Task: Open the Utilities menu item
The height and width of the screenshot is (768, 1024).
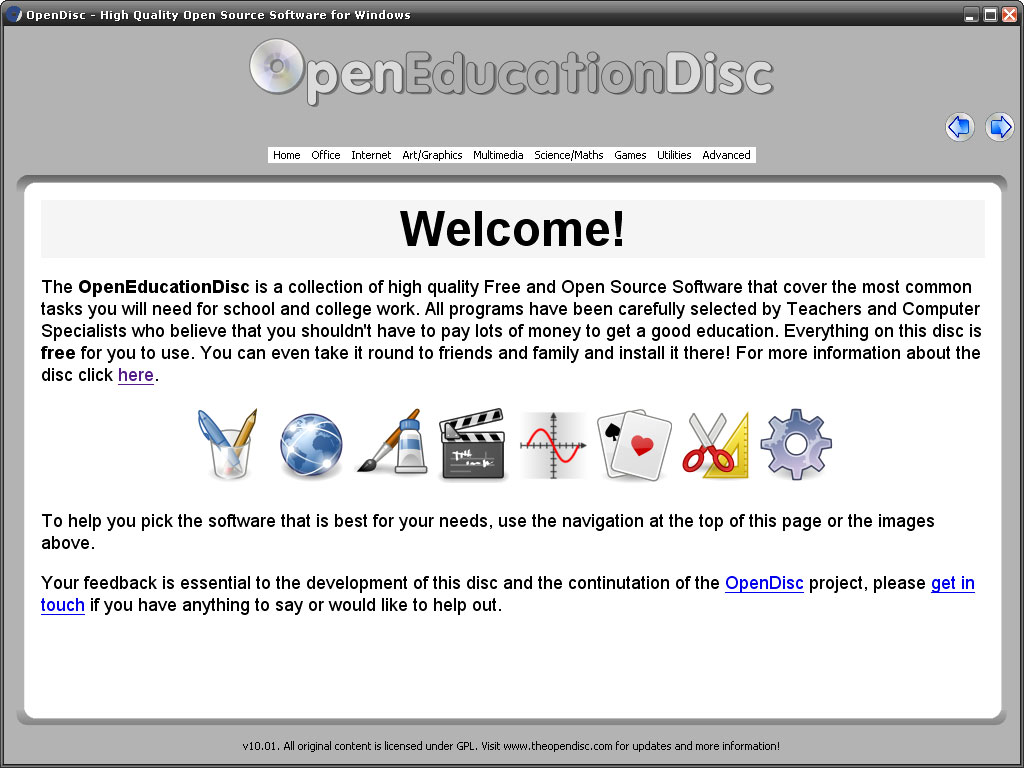Action: [x=674, y=155]
